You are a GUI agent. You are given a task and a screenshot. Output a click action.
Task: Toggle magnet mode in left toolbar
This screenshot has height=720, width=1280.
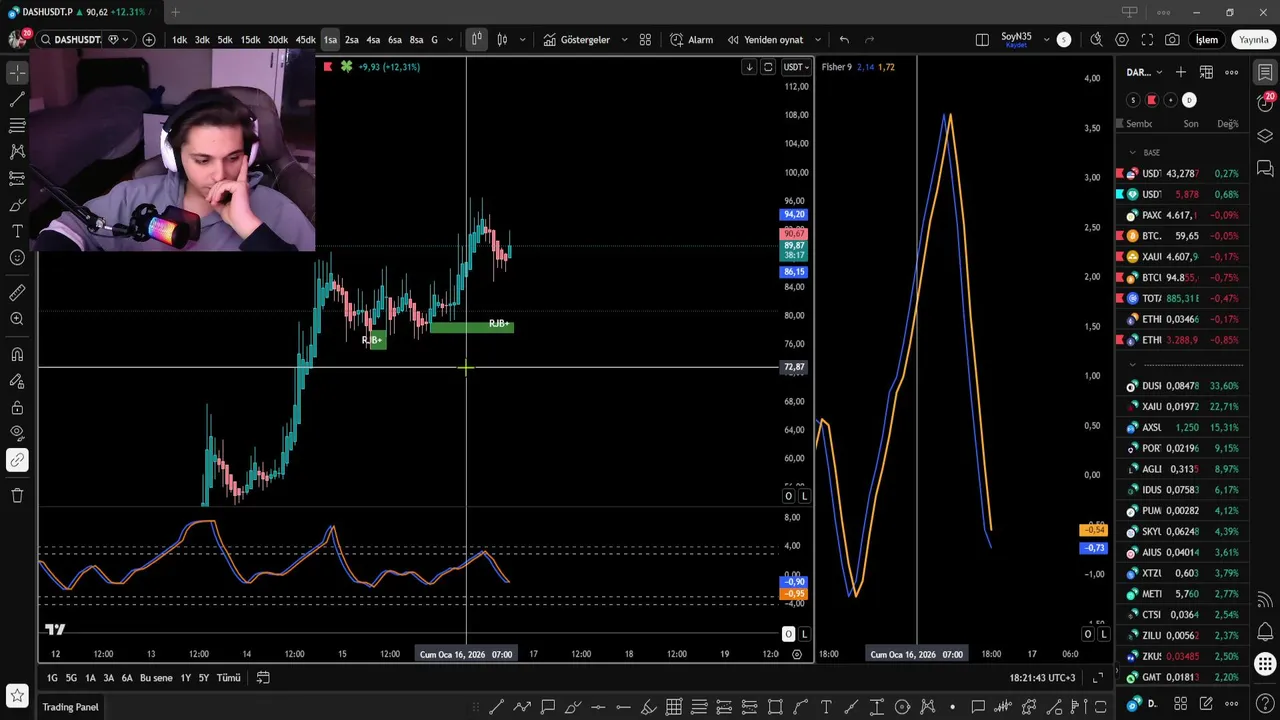17,354
